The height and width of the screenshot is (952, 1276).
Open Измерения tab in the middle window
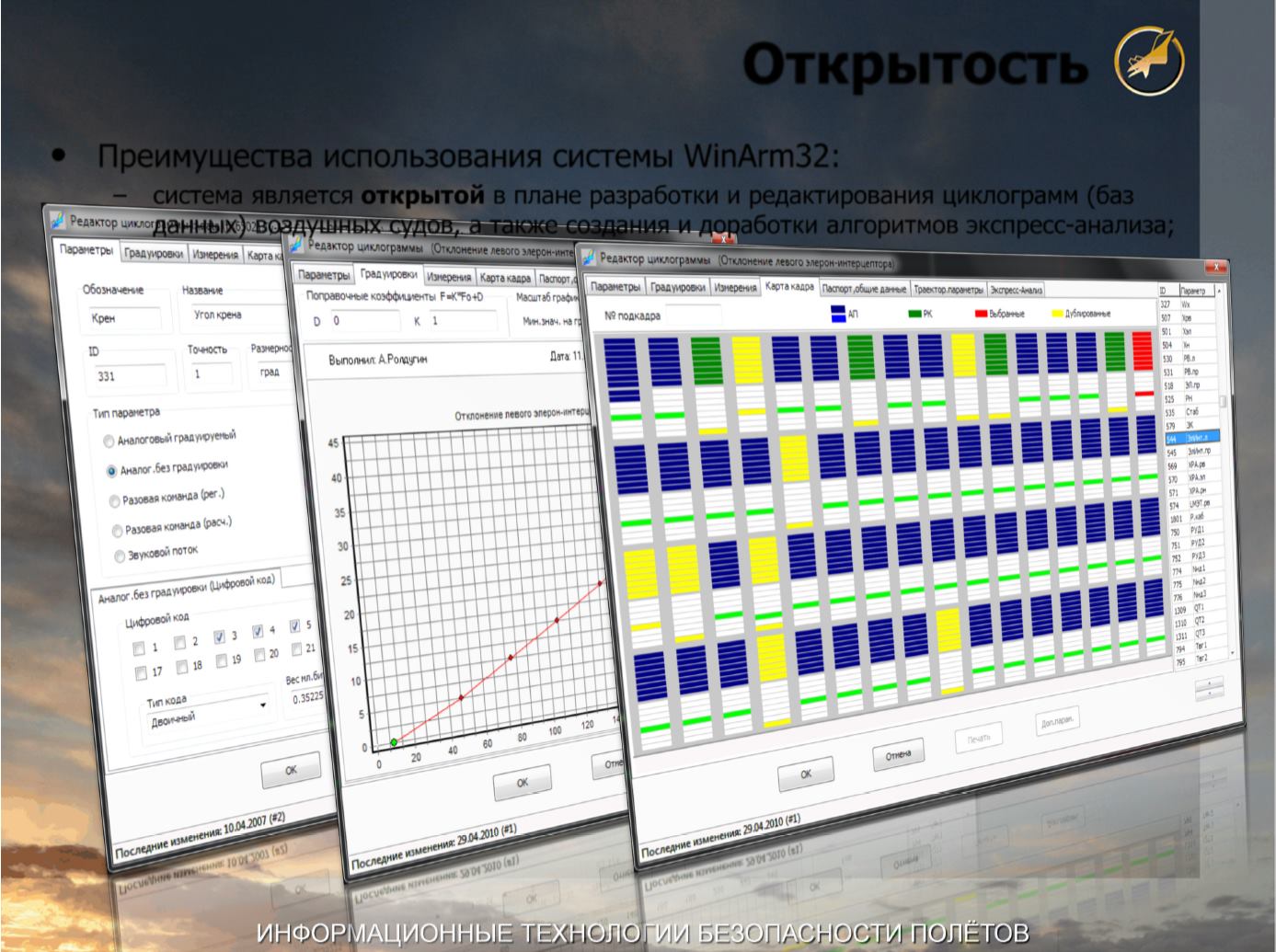coord(448,276)
